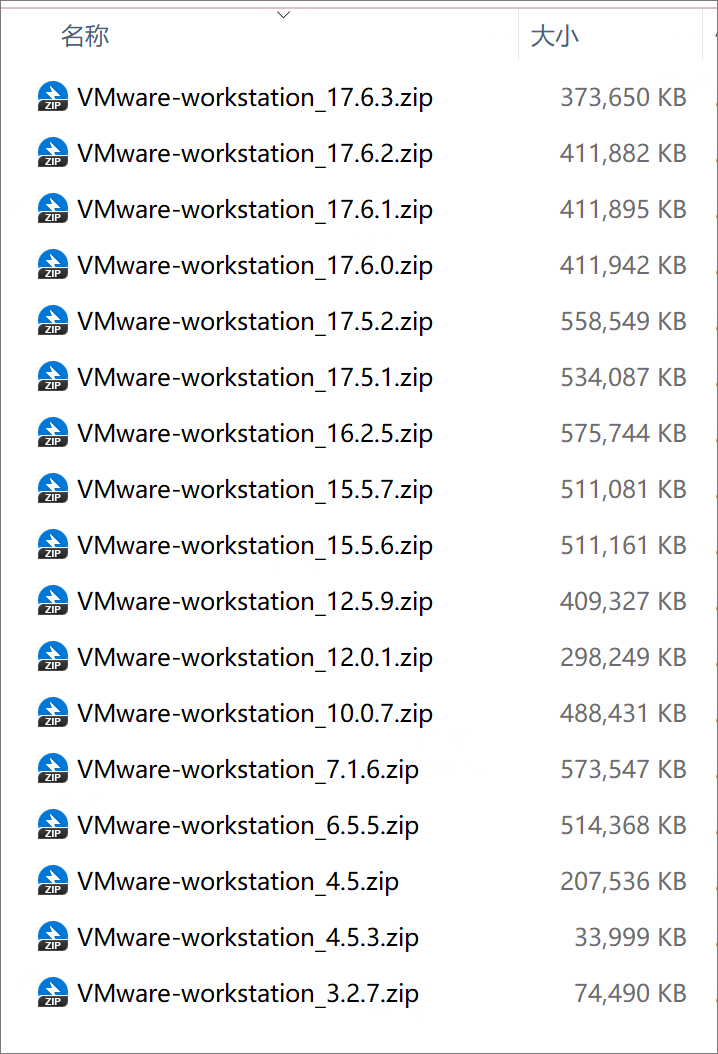Select VMware-workstation_15.5.7.zip in the list
The width and height of the screenshot is (718, 1054).
pyautogui.click(x=254, y=489)
